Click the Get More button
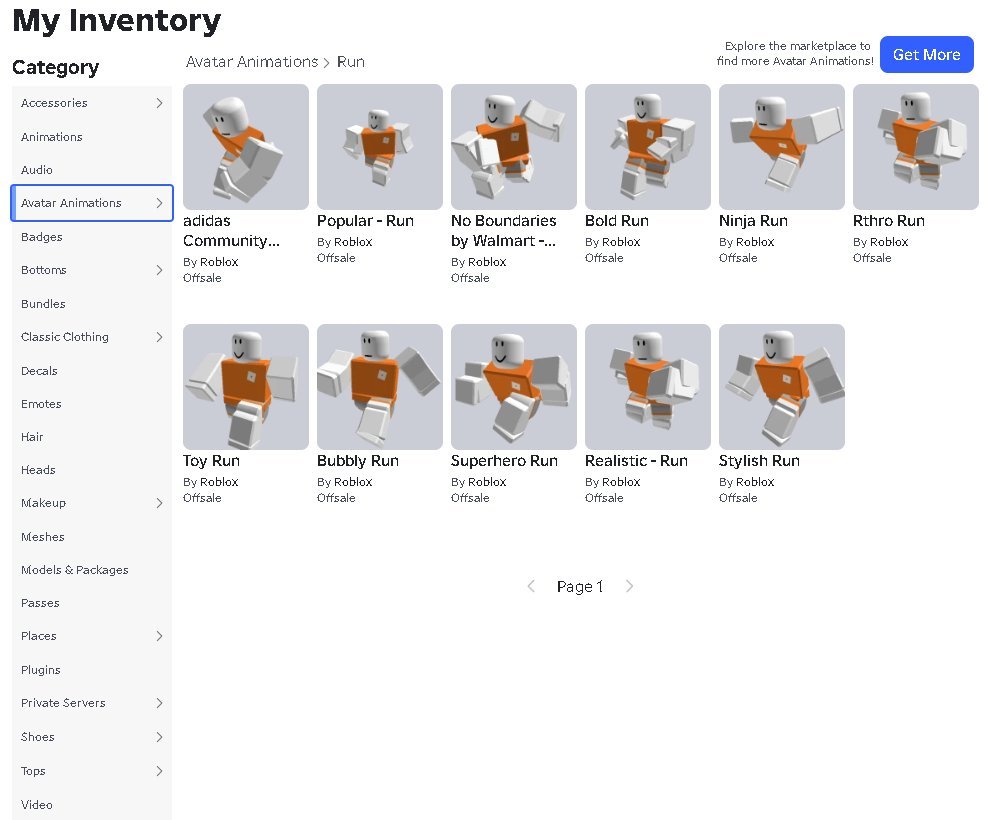The image size is (989, 820). click(x=927, y=55)
